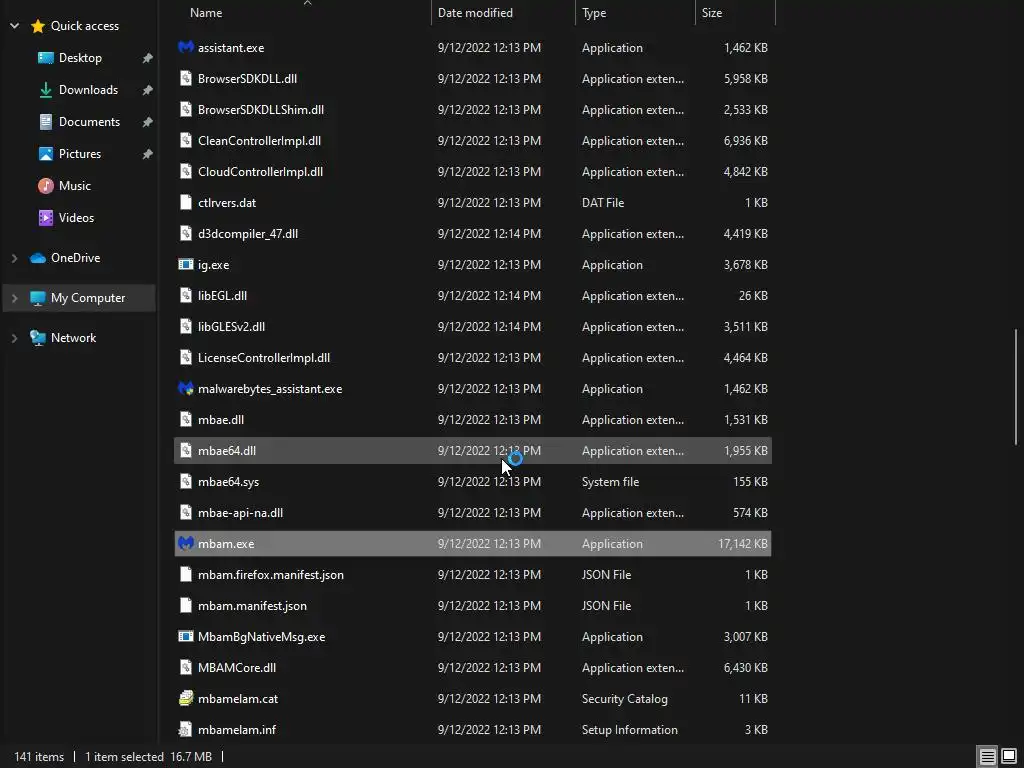Unpin Documents from Quick access
The image size is (1024, 768).
(148, 122)
